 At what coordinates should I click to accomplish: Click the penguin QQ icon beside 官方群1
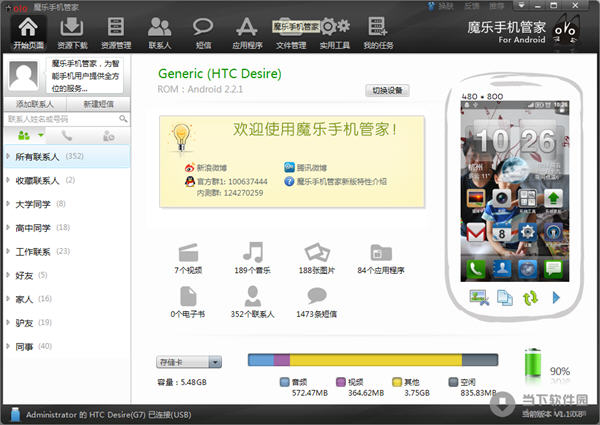click(x=190, y=181)
